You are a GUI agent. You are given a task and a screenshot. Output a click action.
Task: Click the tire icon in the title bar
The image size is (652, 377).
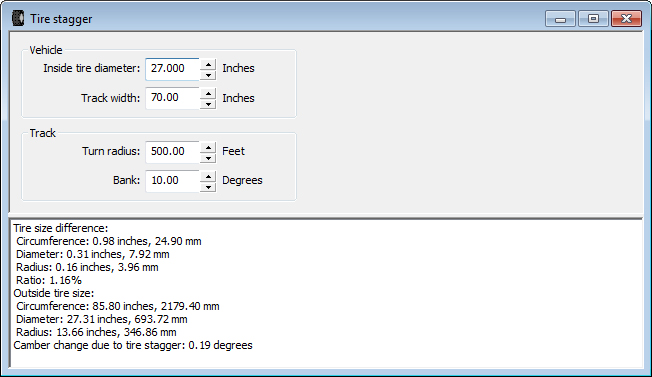(x=18, y=18)
